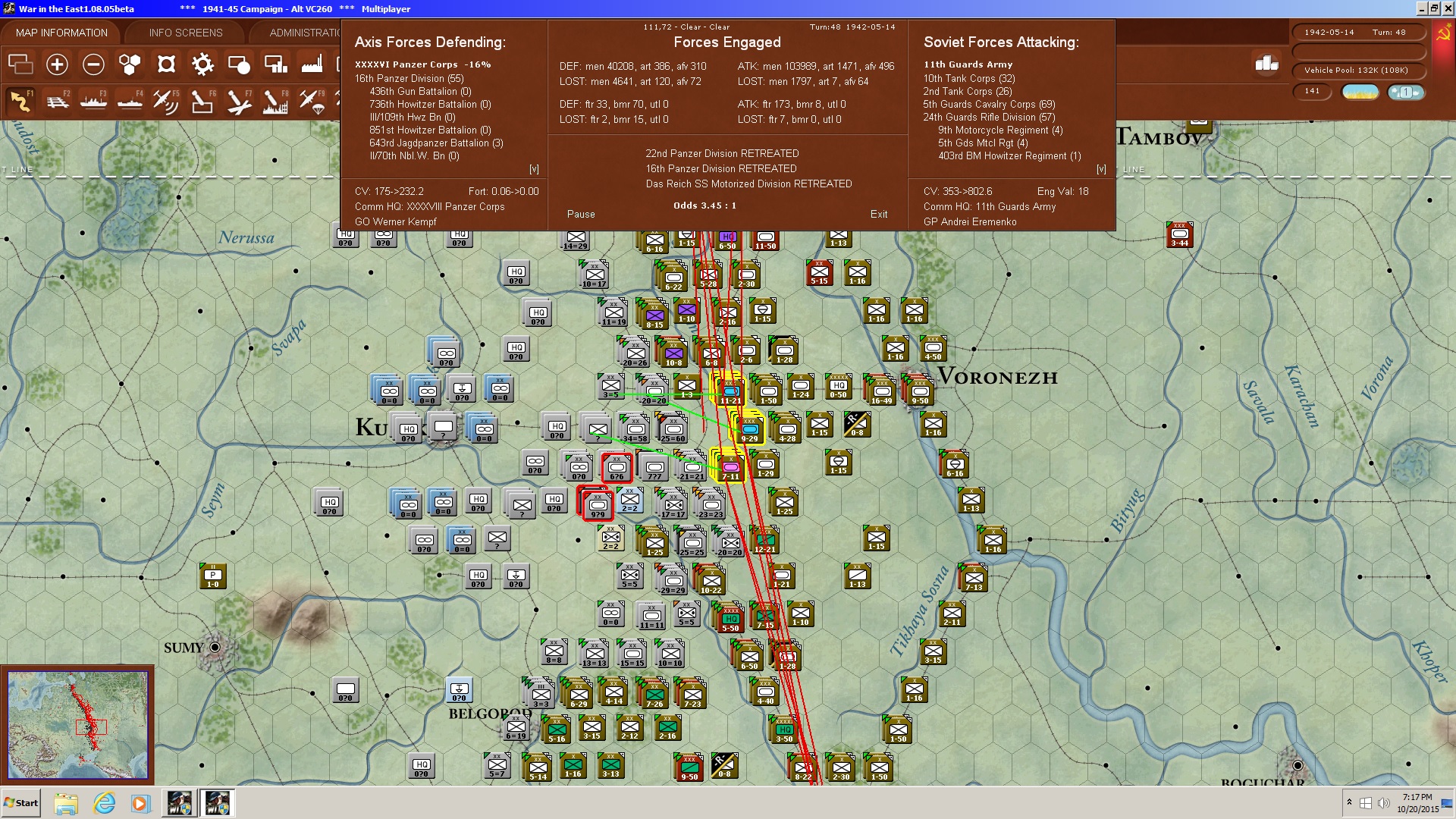Click the zoom in plus icon
The height and width of the screenshot is (819, 1456).
coord(57,64)
